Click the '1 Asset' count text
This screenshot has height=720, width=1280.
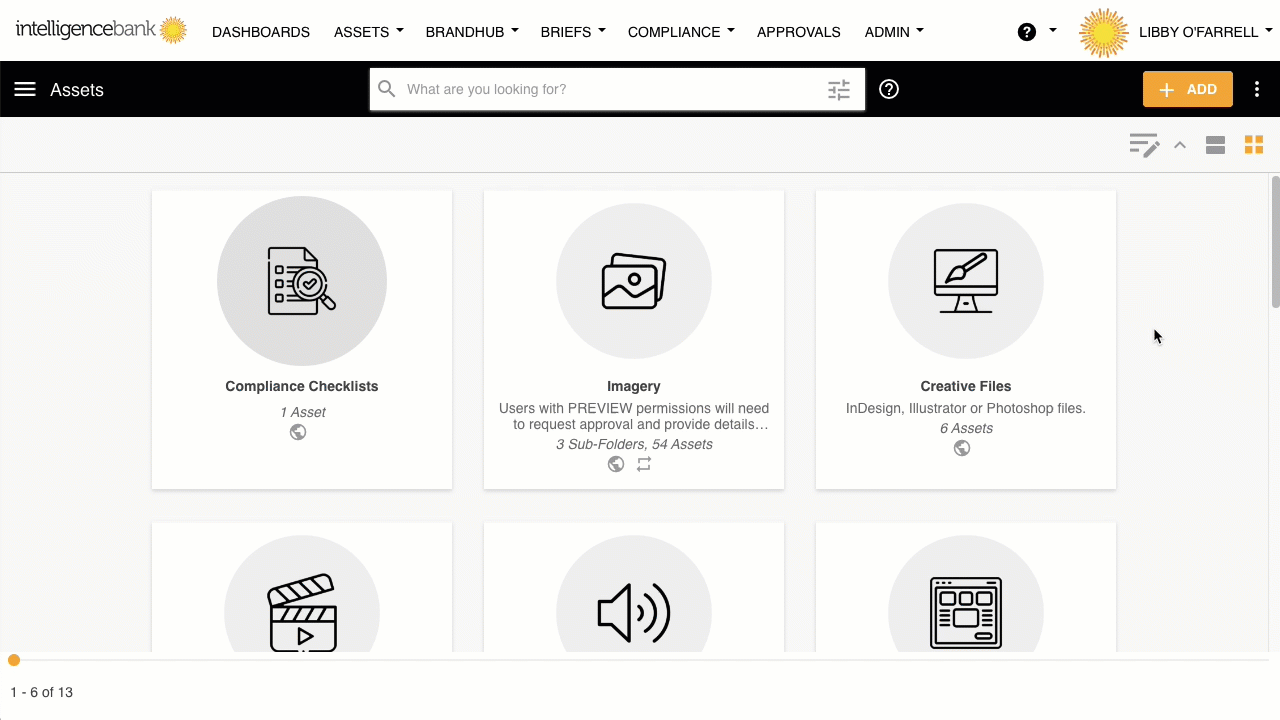302,412
